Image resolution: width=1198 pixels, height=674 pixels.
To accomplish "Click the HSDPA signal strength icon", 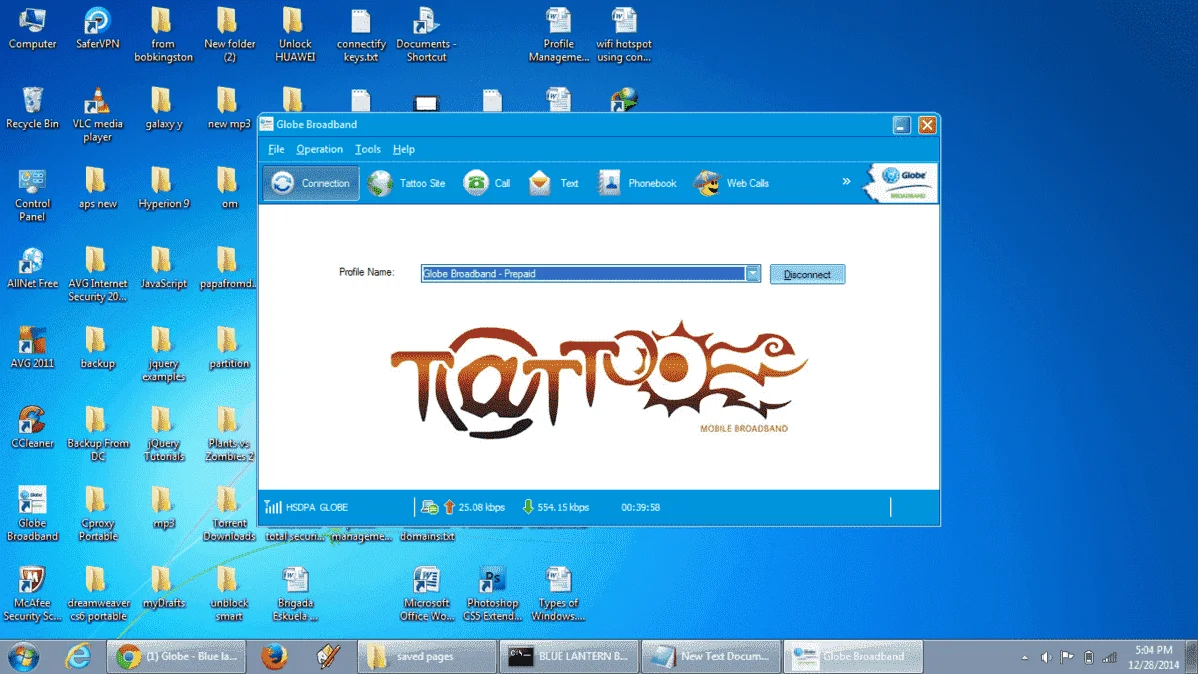I will [x=273, y=507].
